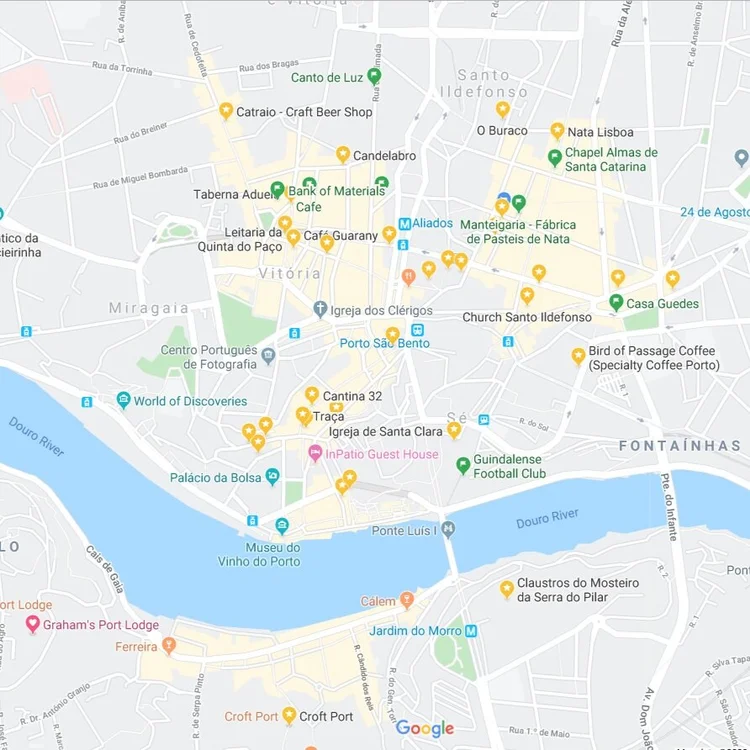Screen dimensions: 750x750
Task: Click the World of Discoveries museum icon
Action: 123,400
